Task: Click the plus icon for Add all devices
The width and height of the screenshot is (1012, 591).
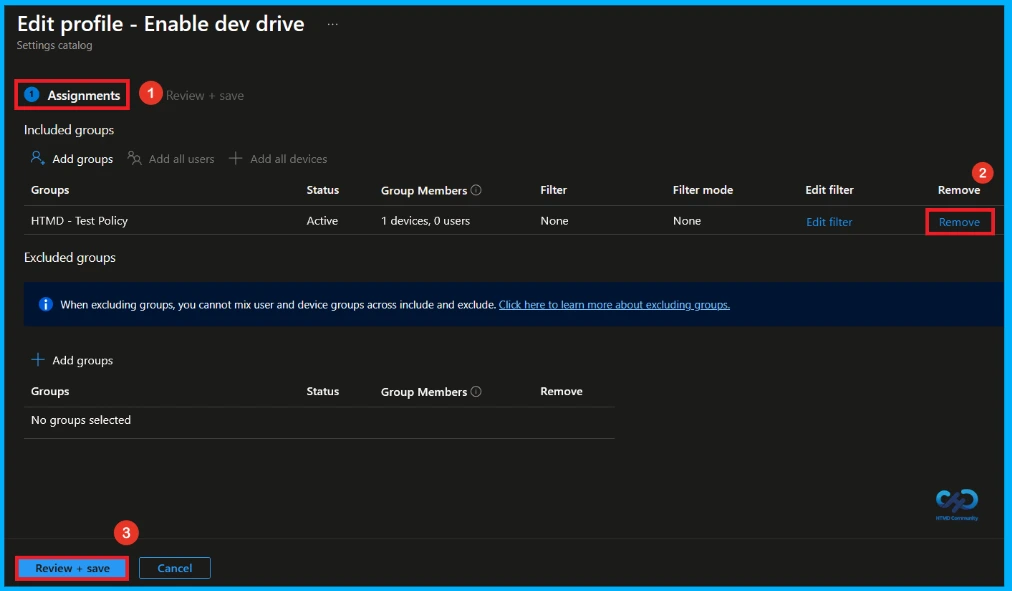Action: [236, 158]
